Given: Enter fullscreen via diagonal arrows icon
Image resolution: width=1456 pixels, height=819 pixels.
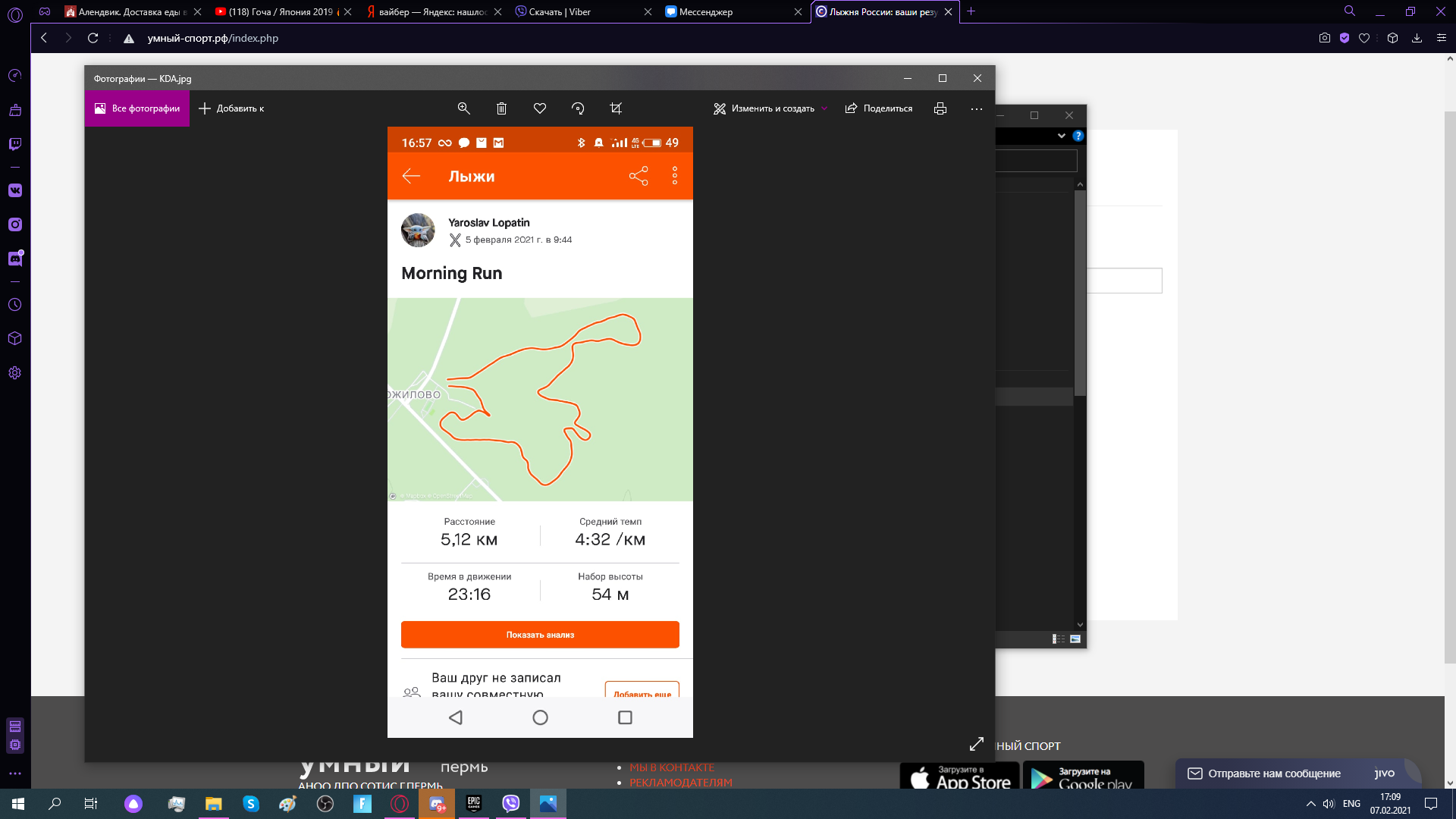Looking at the screenshot, I should click(977, 744).
